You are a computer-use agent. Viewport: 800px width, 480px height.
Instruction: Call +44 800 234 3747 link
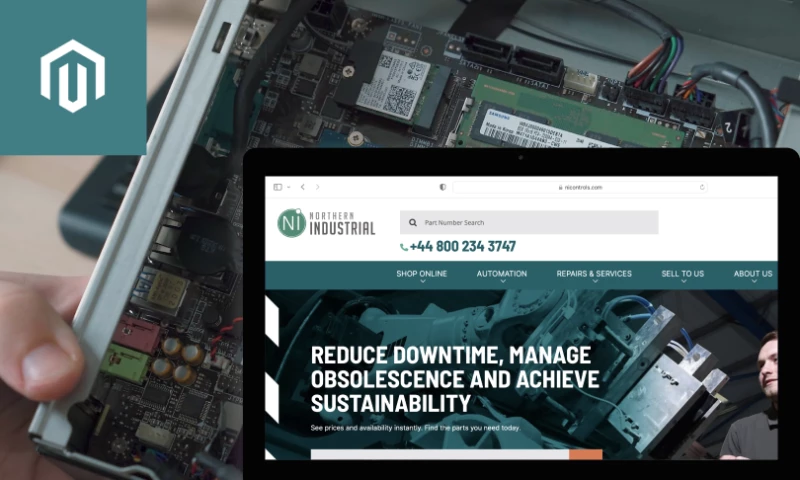point(462,246)
